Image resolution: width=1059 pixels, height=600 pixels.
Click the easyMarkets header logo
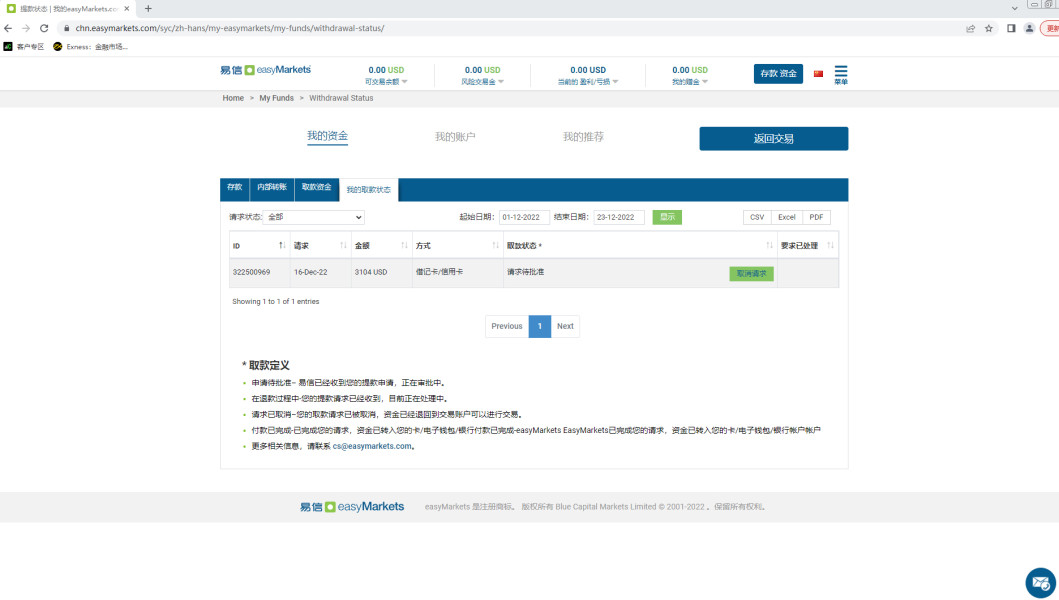pos(265,70)
